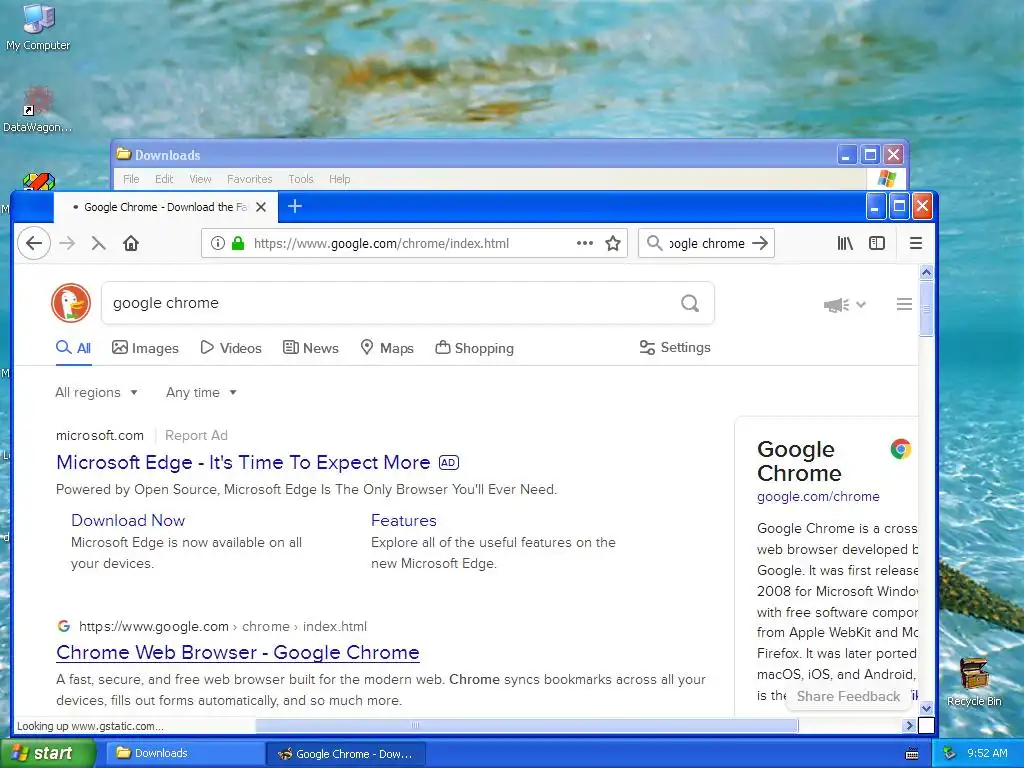
Task: Click the magnifier icon in browser search box
Action: pyautogui.click(x=654, y=244)
